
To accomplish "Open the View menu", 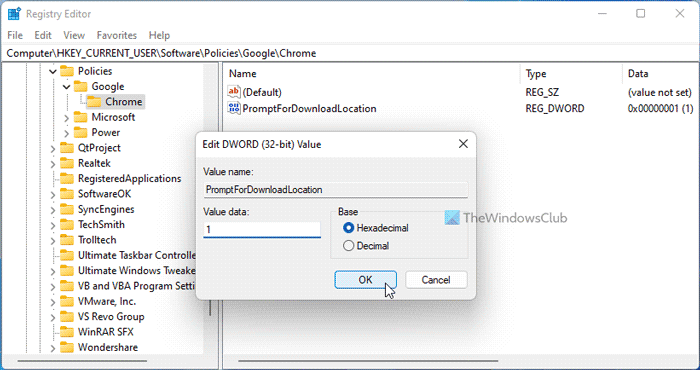I will point(74,35).
